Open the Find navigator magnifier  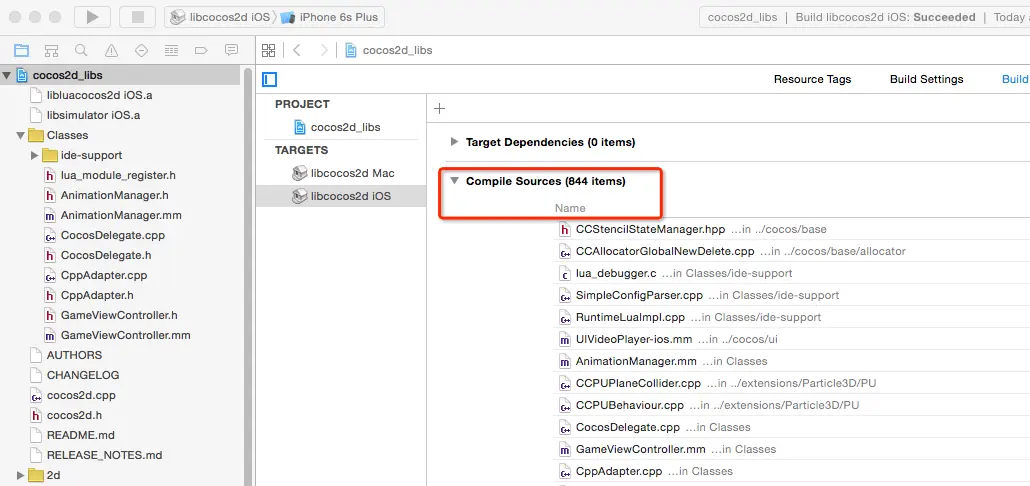click(81, 50)
